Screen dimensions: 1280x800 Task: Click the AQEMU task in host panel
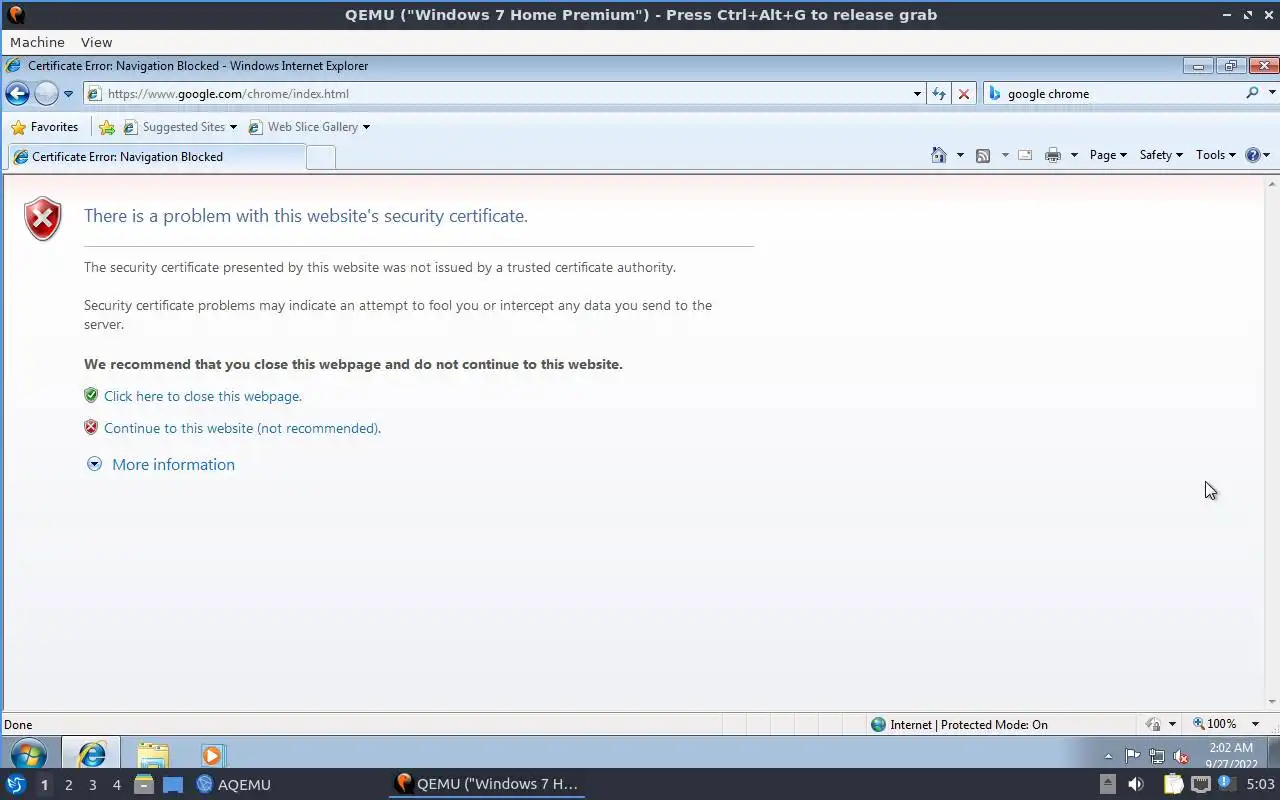point(234,785)
